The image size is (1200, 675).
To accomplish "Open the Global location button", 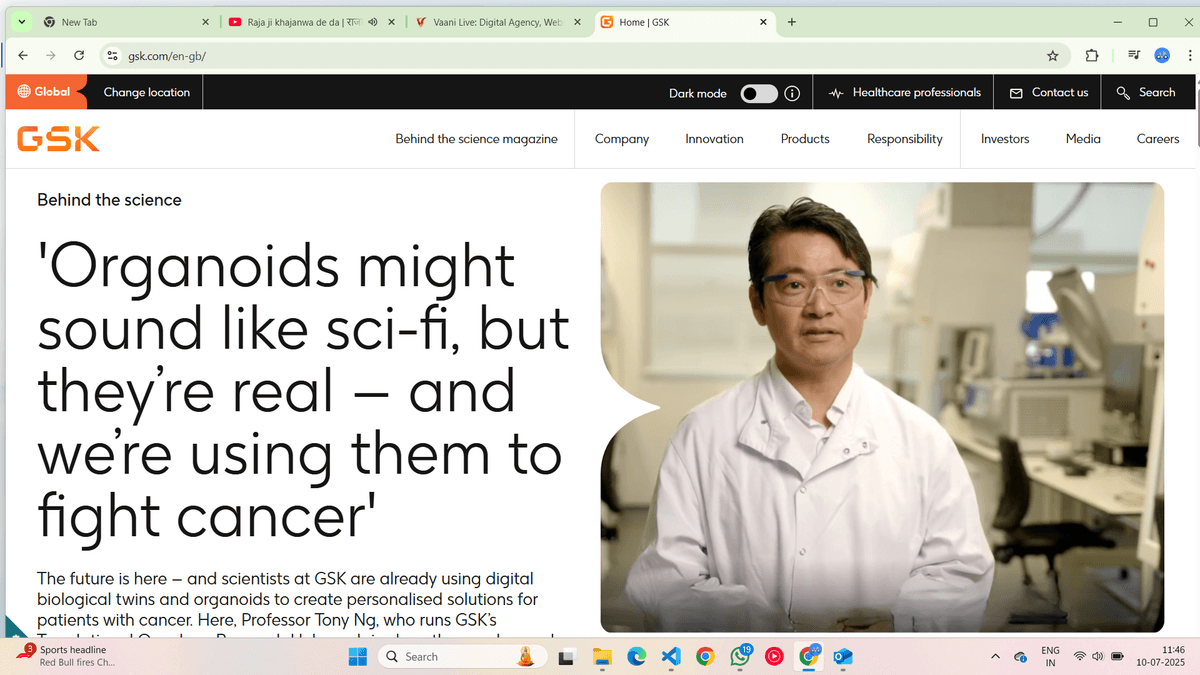I will (44, 92).
